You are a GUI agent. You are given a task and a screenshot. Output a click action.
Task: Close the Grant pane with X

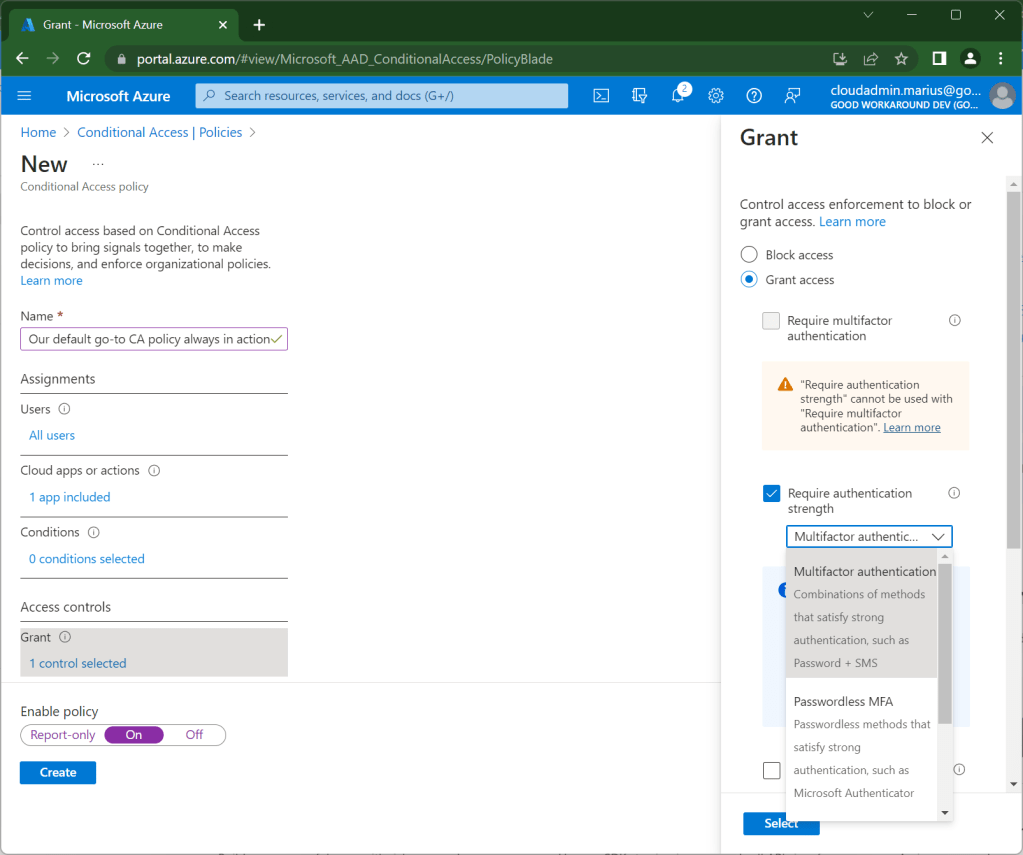pyautogui.click(x=987, y=138)
